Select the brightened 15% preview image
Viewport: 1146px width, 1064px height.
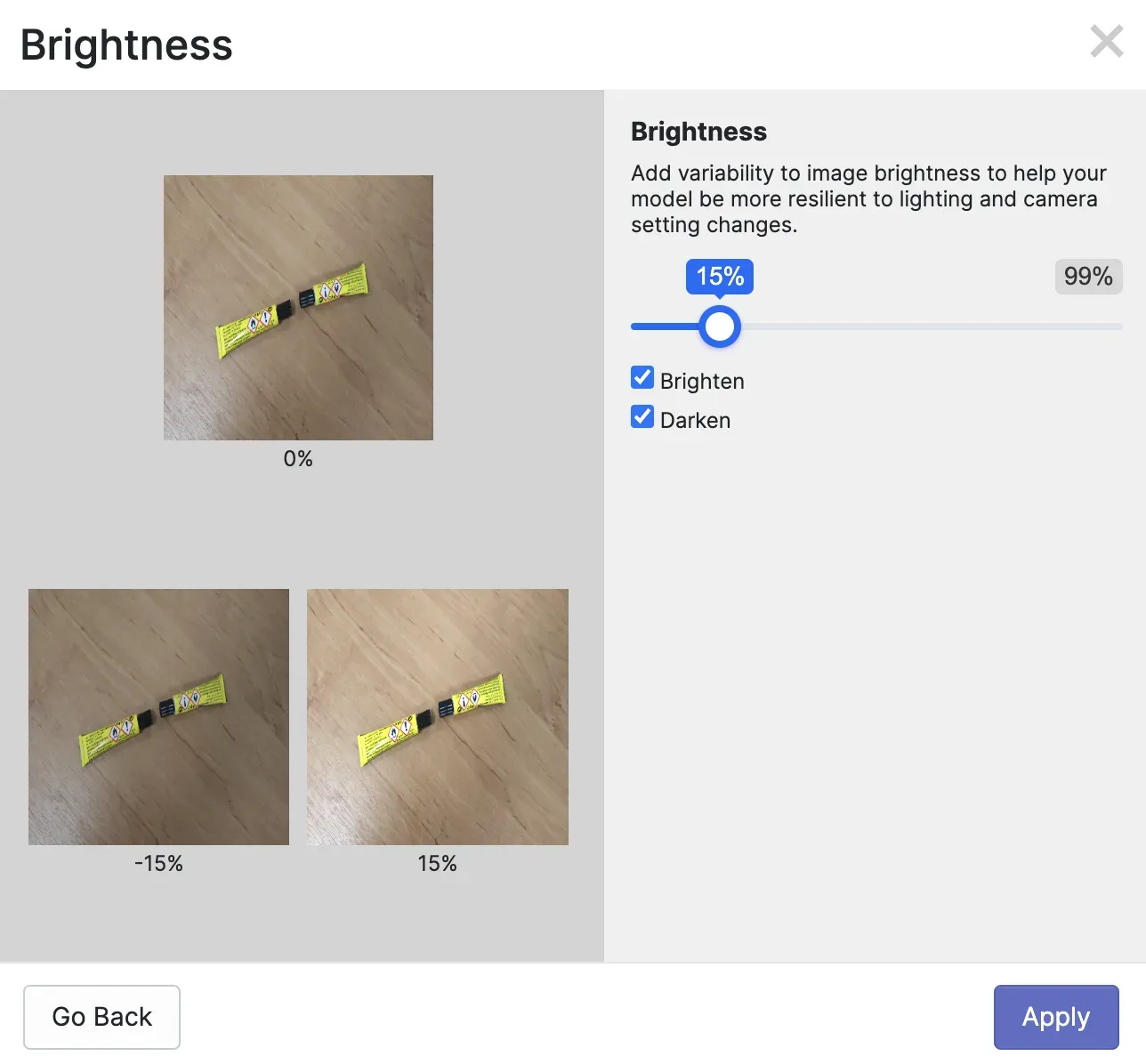[437, 717]
